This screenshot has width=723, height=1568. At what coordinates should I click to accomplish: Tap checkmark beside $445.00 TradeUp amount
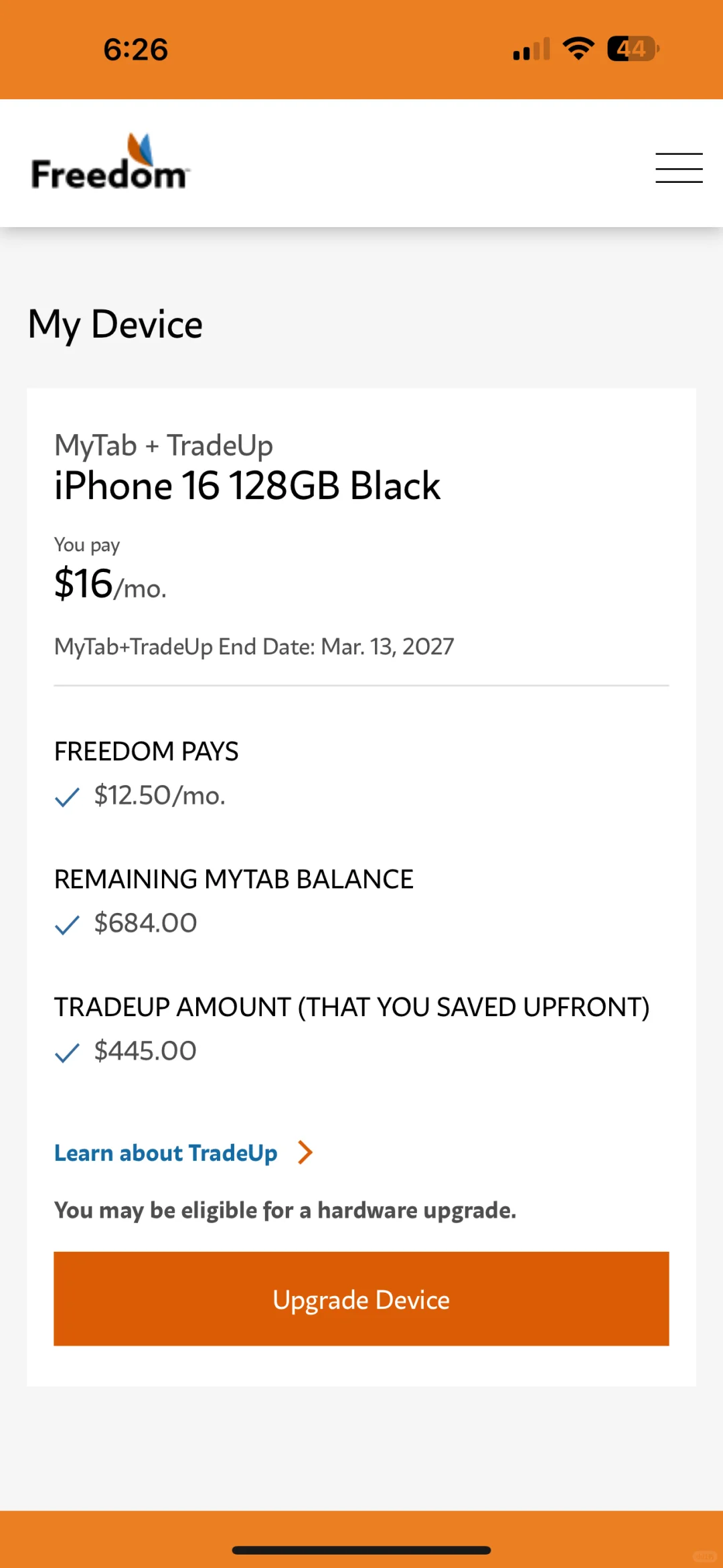click(x=67, y=1052)
